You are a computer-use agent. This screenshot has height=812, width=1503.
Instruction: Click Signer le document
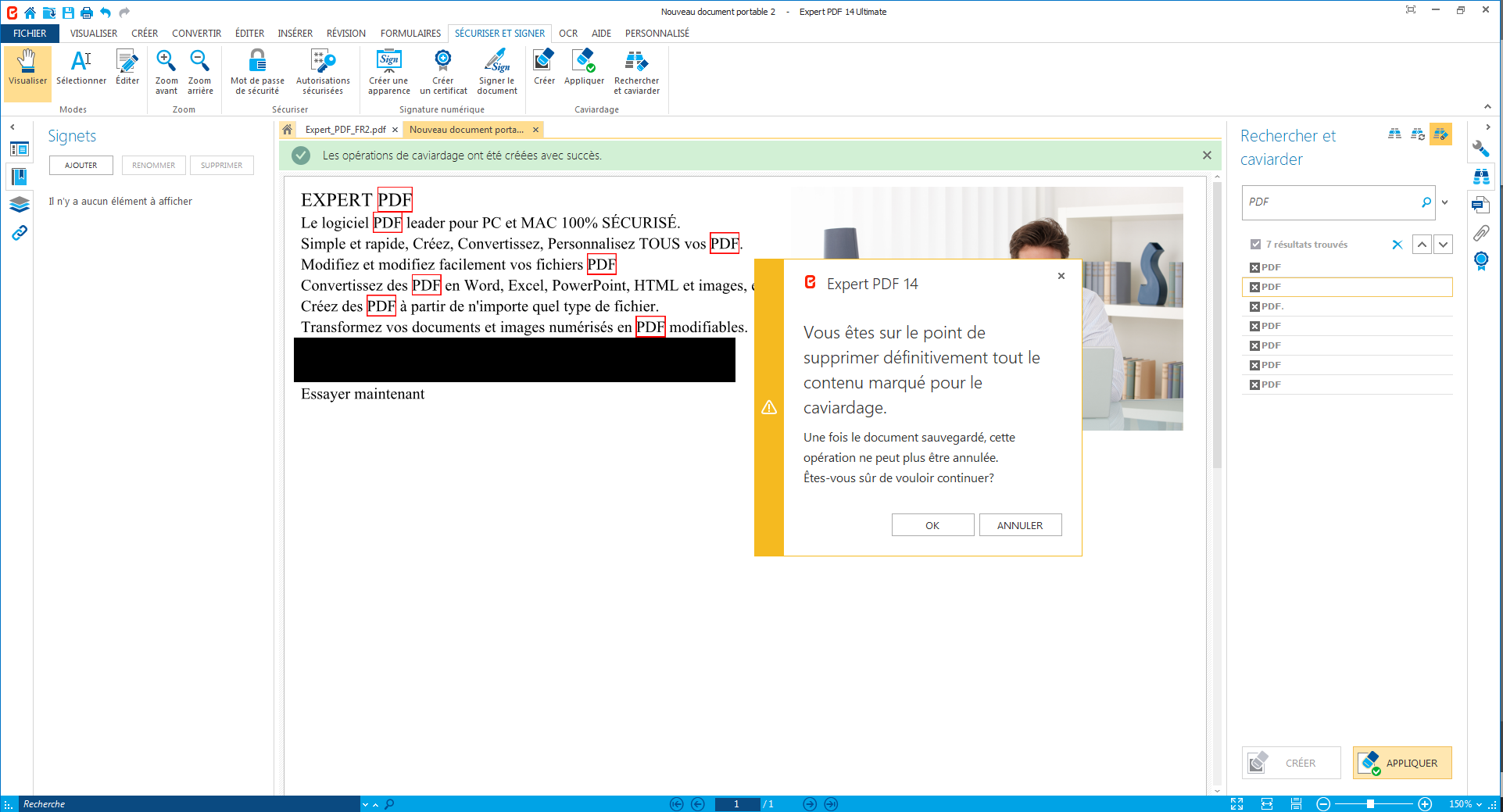pos(497,72)
